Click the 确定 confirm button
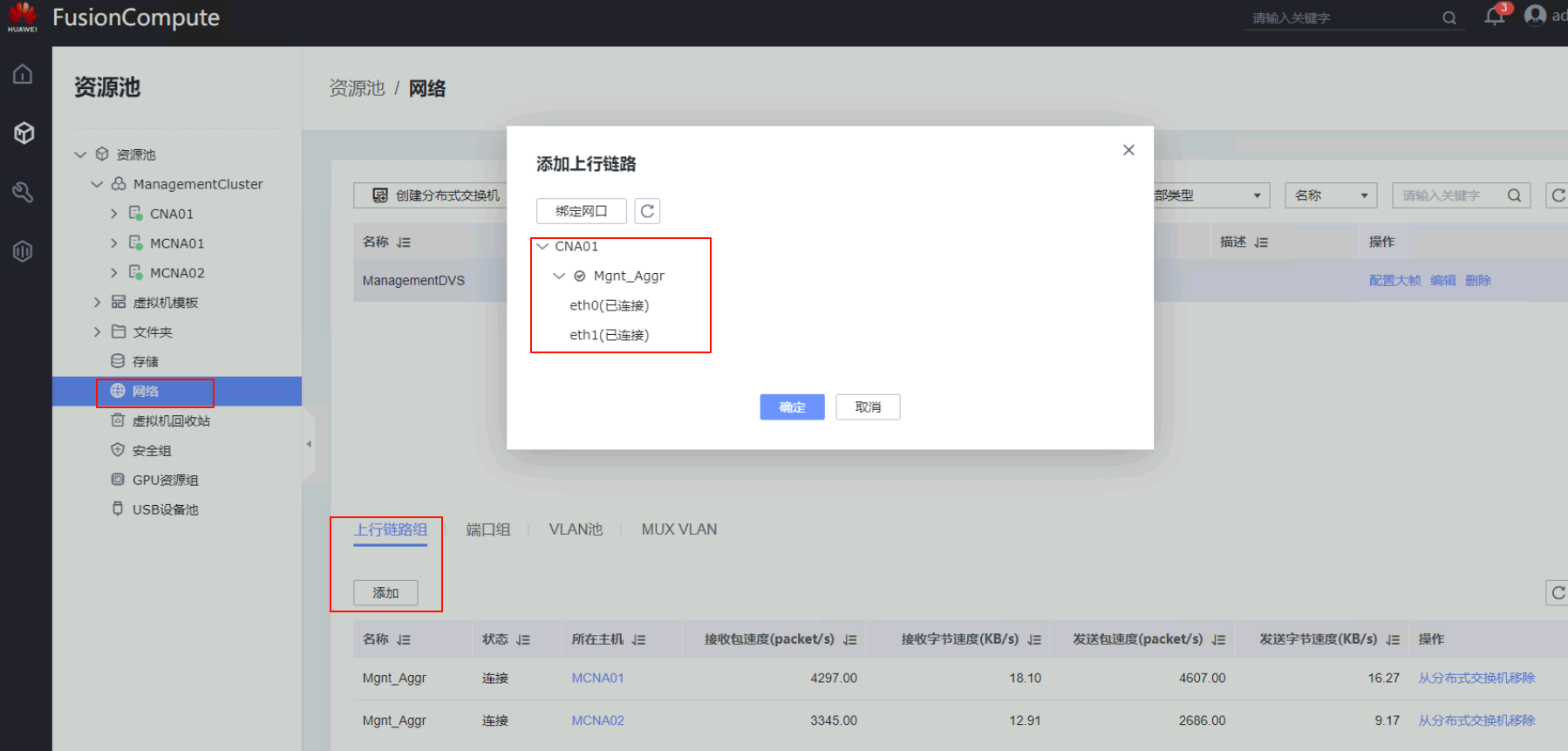 (x=792, y=407)
